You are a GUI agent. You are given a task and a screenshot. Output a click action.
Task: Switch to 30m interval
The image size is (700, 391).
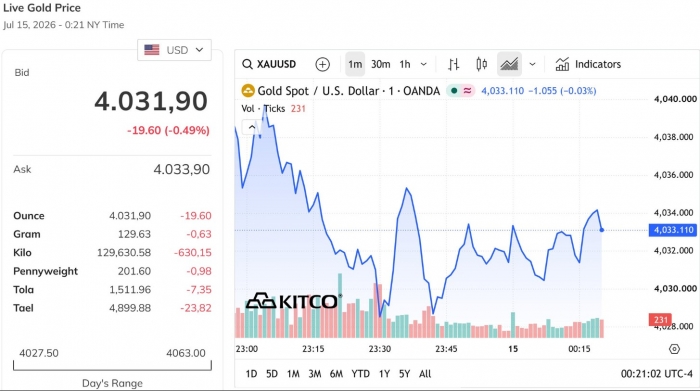pyautogui.click(x=380, y=64)
